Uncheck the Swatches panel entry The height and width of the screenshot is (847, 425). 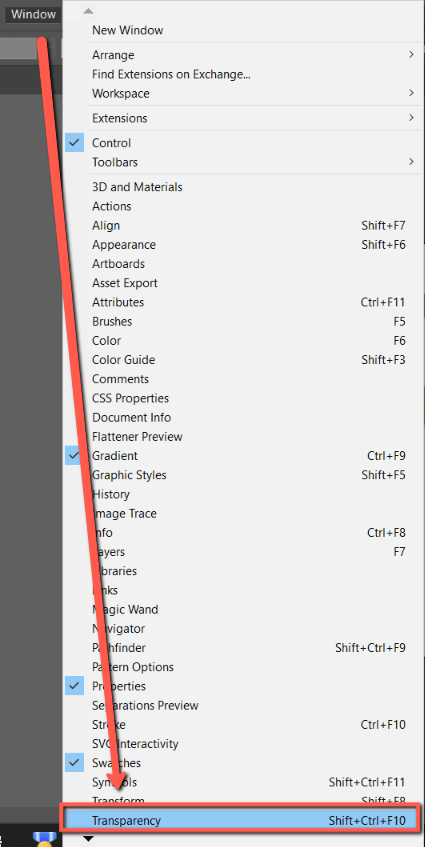pos(75,763)
